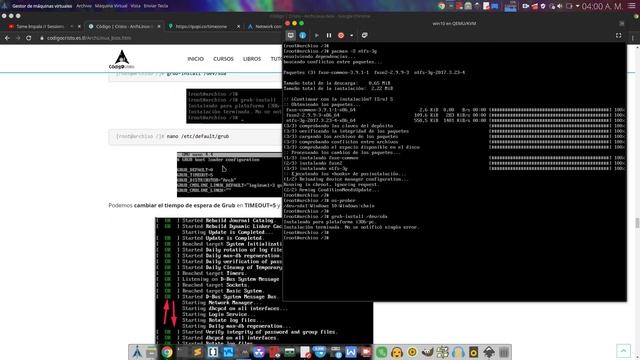
Task: Launch Google Chrome from the dock
Action: (x=167, y=352)
